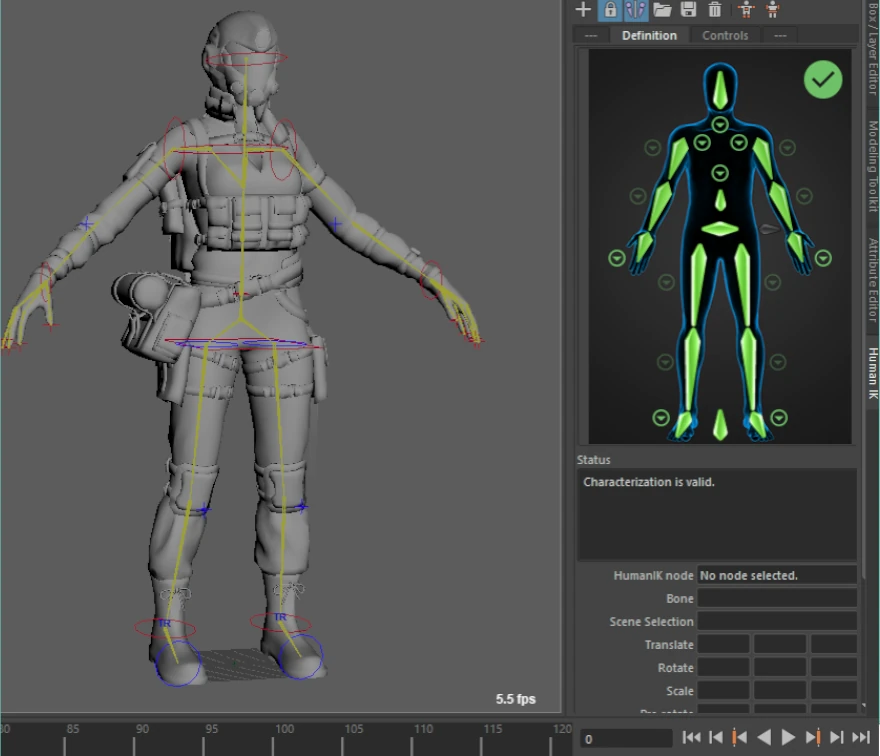Screen dimensions: 880x756
Task: Click the play forwards button
Action: [x=789, y=738]
